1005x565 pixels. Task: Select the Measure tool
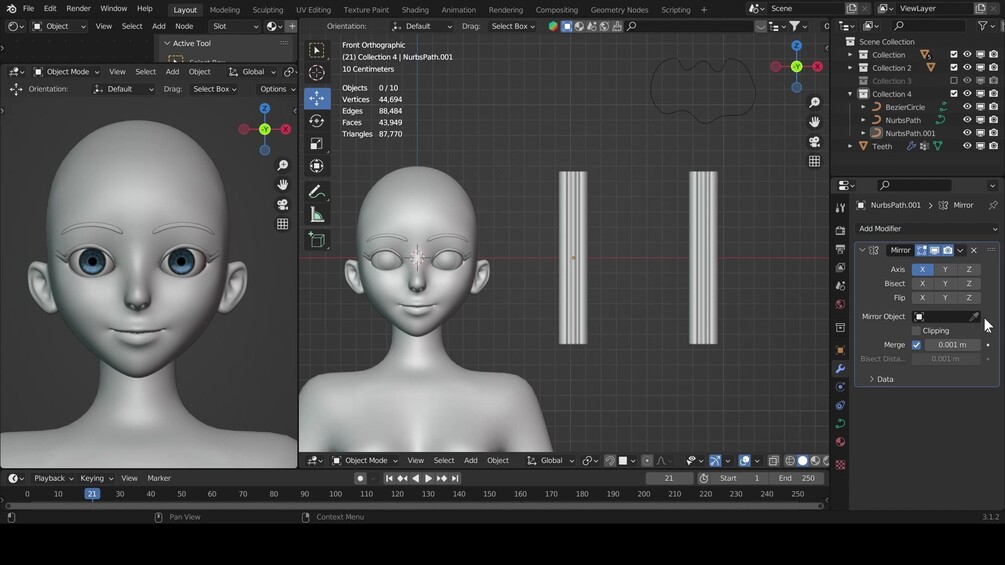pos(317,215)
